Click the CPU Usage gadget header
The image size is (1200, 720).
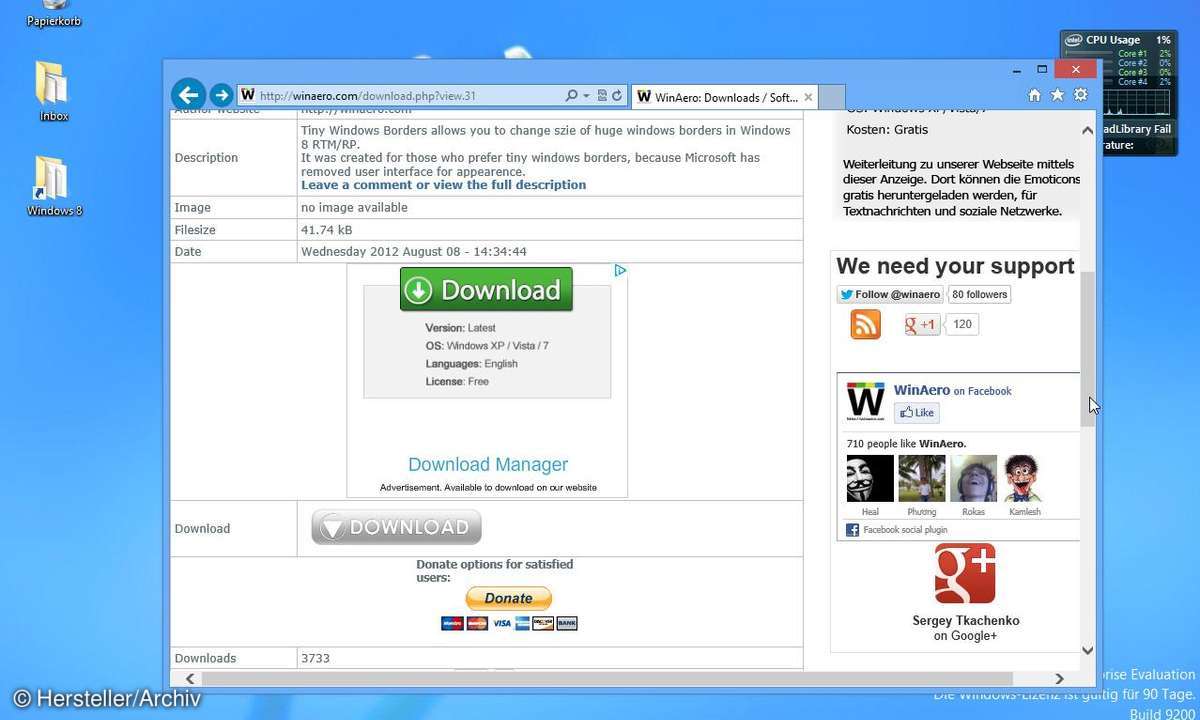1118,40
